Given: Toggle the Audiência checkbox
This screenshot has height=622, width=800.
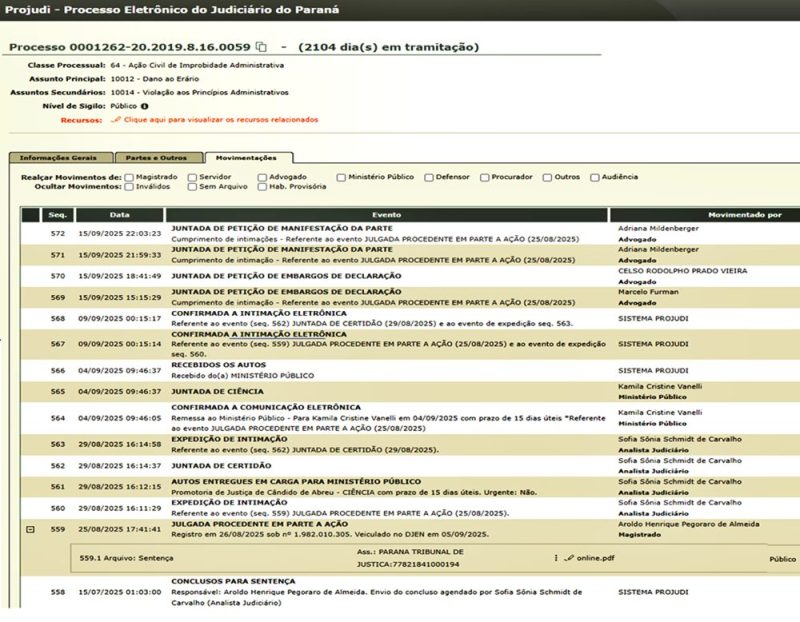Looking at the screenshot, I should 594,177.
